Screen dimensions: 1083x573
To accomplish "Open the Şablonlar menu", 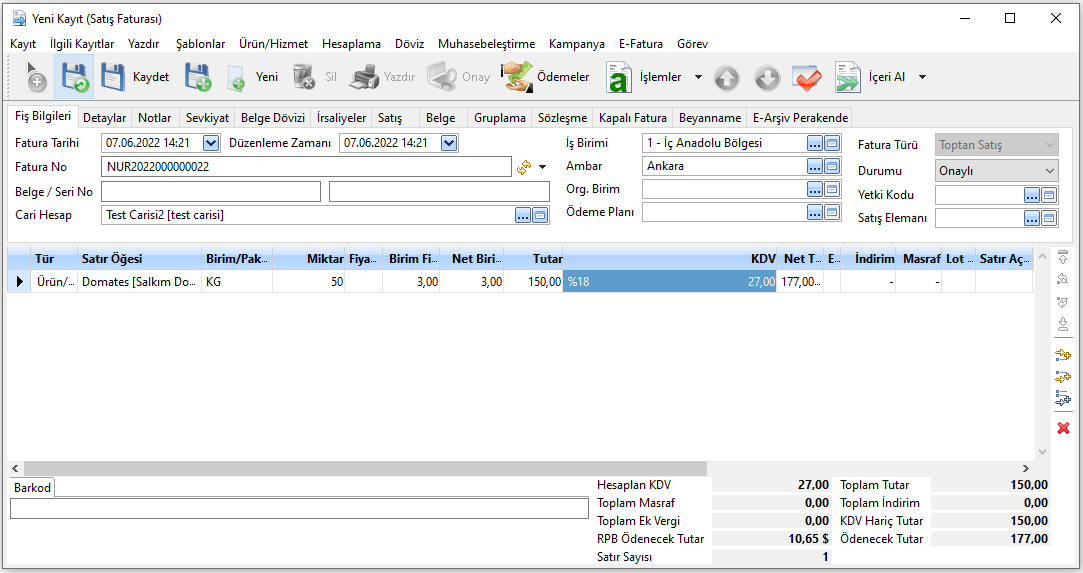I will pos(200,43).
